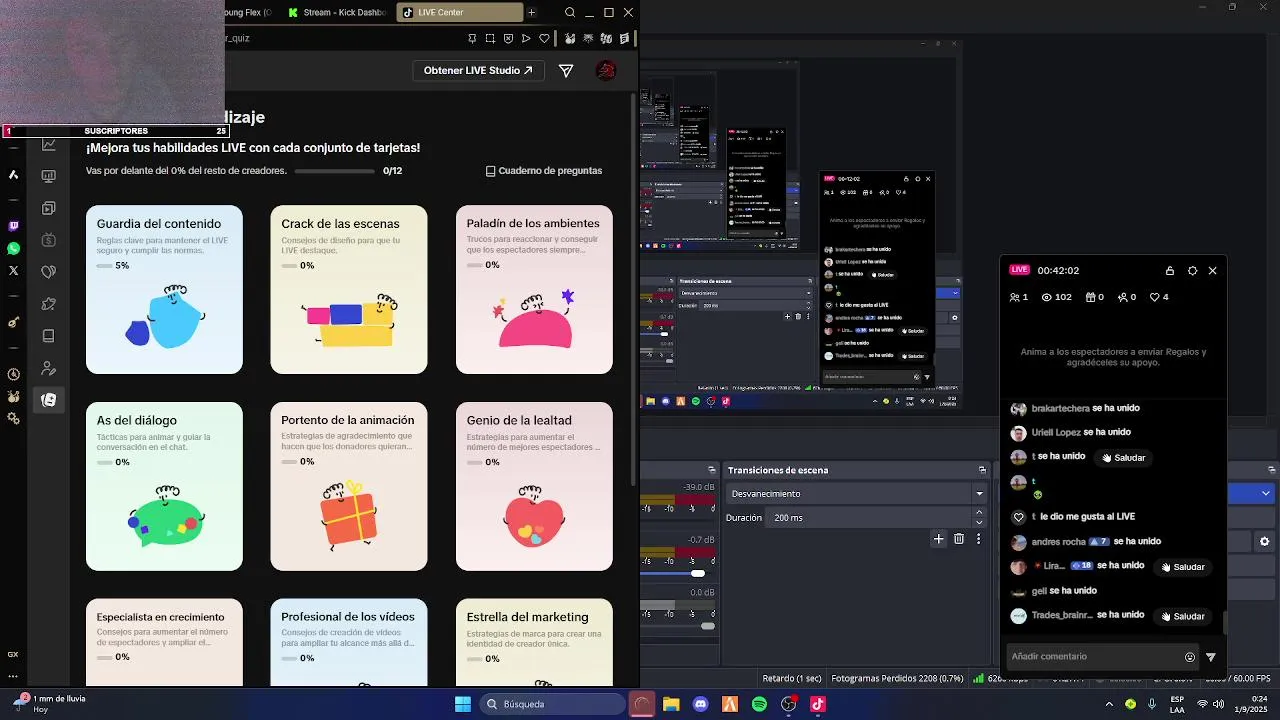Expand the blue dropdown arrow in OBS right panel

(x=1265, y=493)
